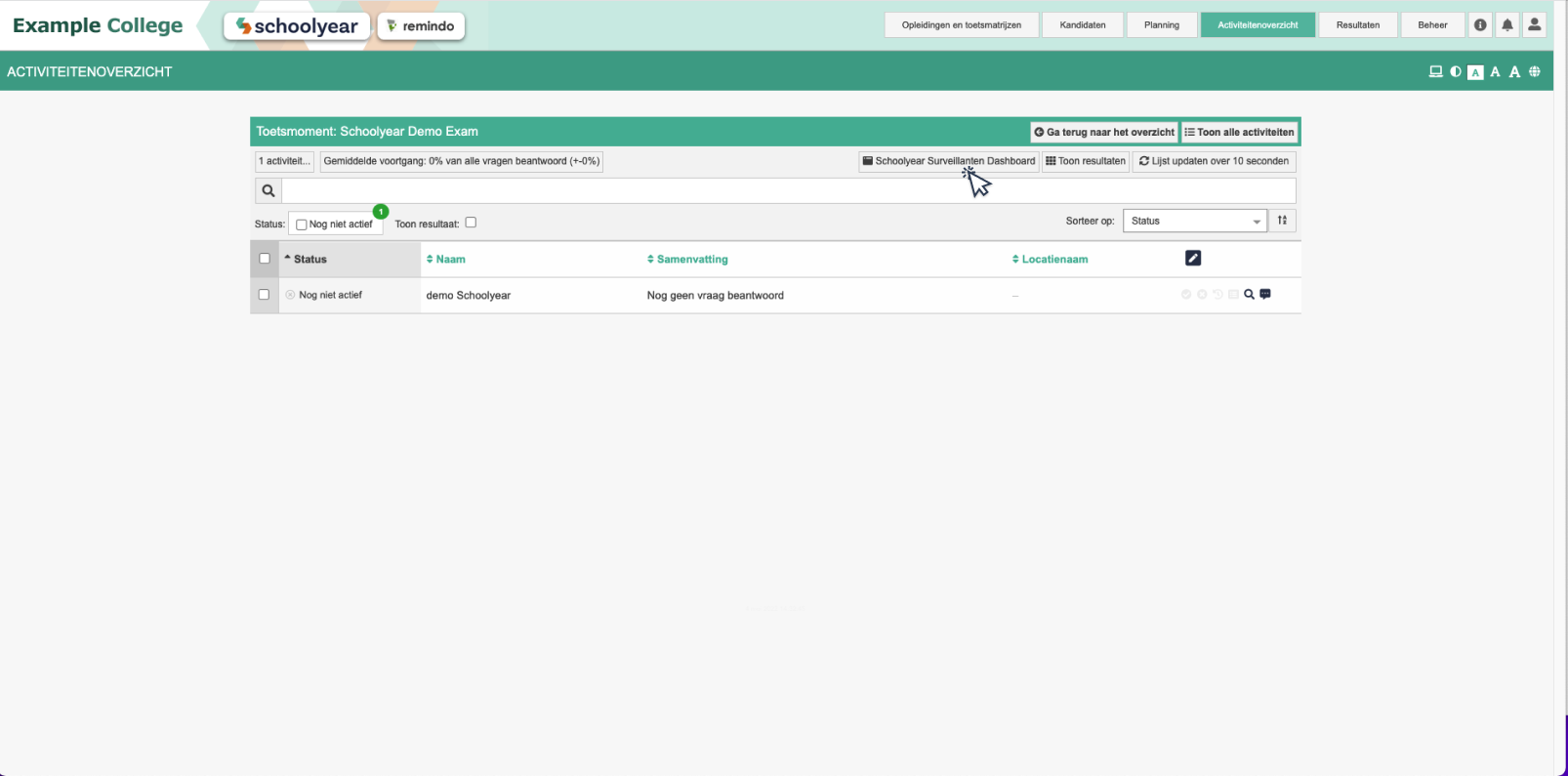Focus the activity search input field
Image resolution: width=1568 pixels, height=776 pixels.
(x=789, y=190)
